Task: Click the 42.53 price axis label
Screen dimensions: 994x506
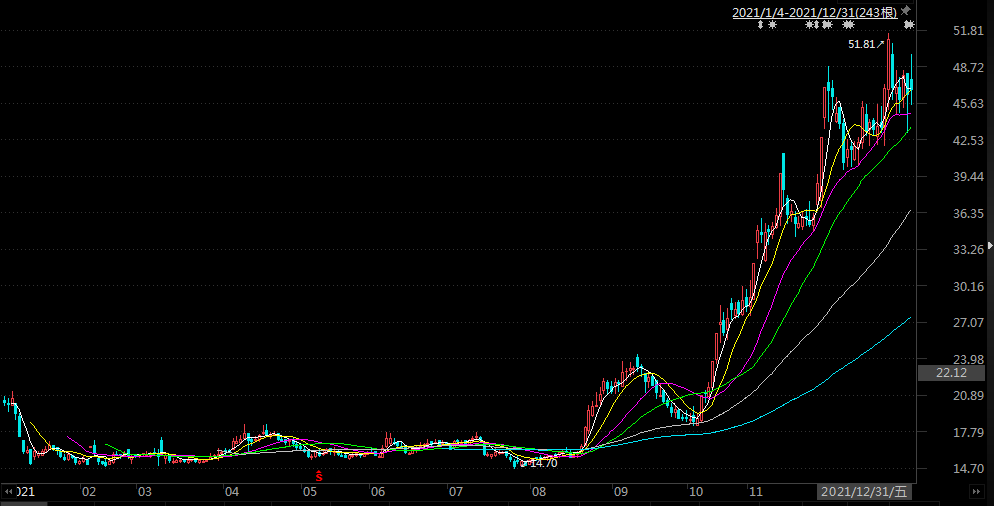Action: (x=968, y=140)
